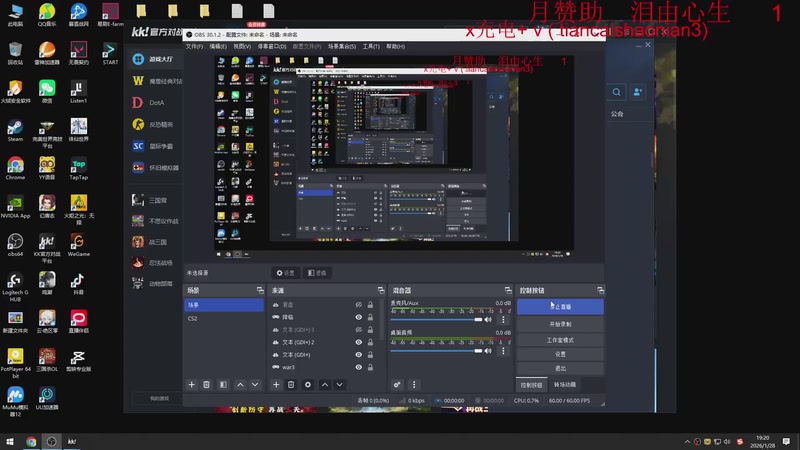Open OBS desktop shortcut obs64
The image size is (800, 450).
pyautogui.click(x=15, y=244)
